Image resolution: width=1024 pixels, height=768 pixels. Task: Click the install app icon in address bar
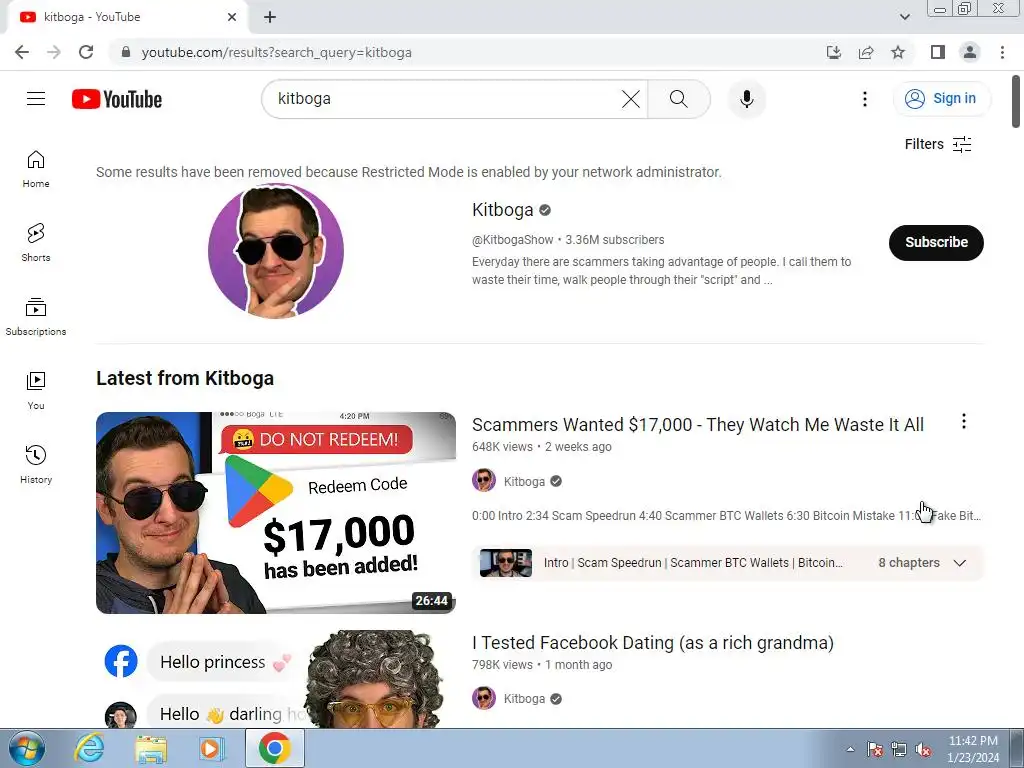pyautogui.click(x=833, y=52)
